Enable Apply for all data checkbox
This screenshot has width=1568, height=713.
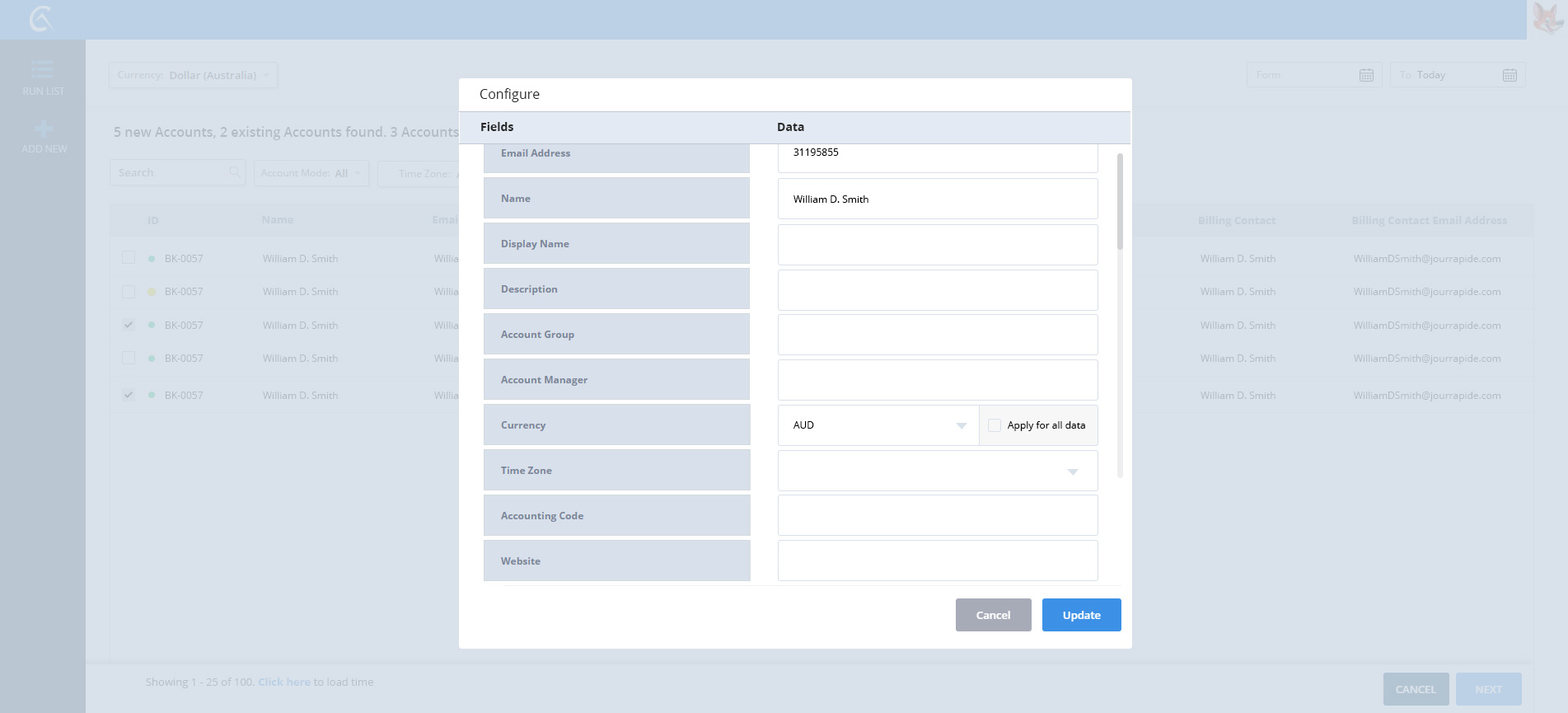tap(995, 425)
